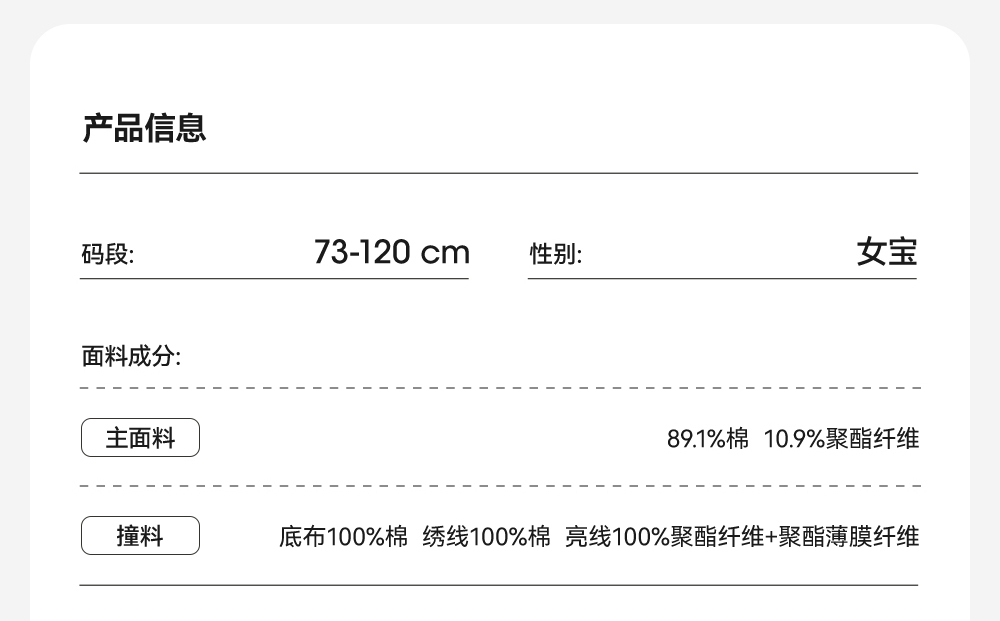Viewport: 1000px width, 621px height.
Task: Click the underline beneath the 性别 field
Action: (722, 278)
